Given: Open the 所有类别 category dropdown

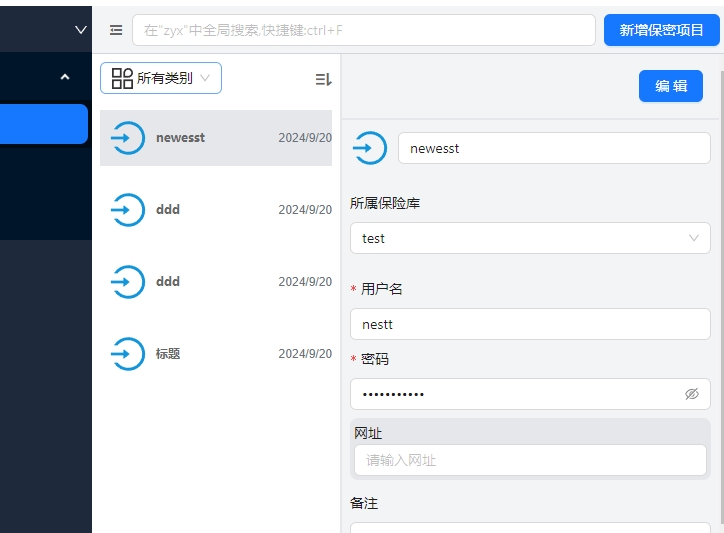Looking at the screenshot, I should (x=161, y=78).
